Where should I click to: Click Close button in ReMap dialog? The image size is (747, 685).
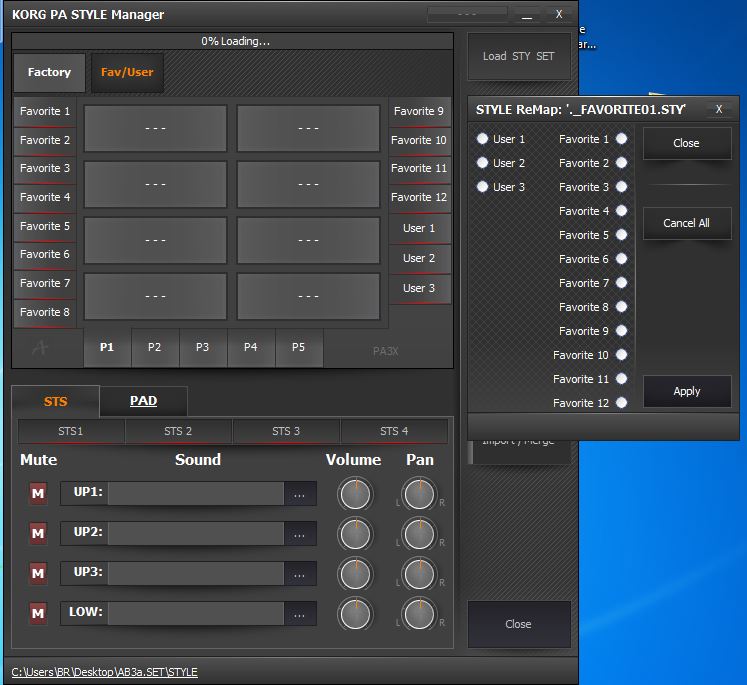pyautogui.click(x=687, y=143)
